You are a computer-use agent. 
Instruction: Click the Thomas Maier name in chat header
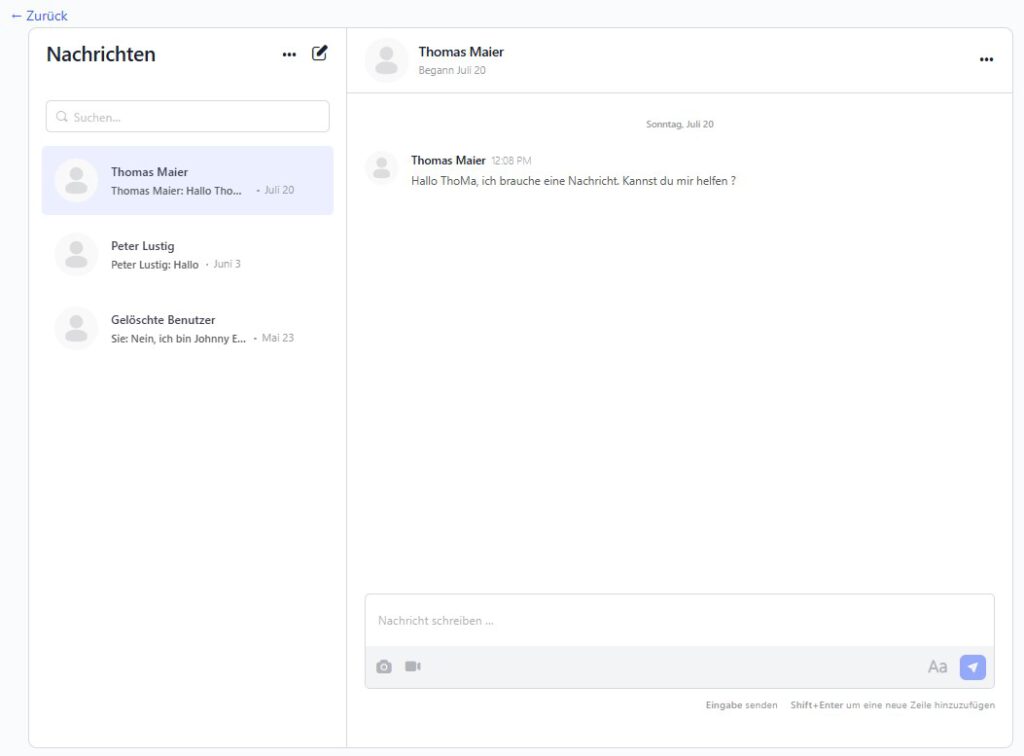coord(461,52)
